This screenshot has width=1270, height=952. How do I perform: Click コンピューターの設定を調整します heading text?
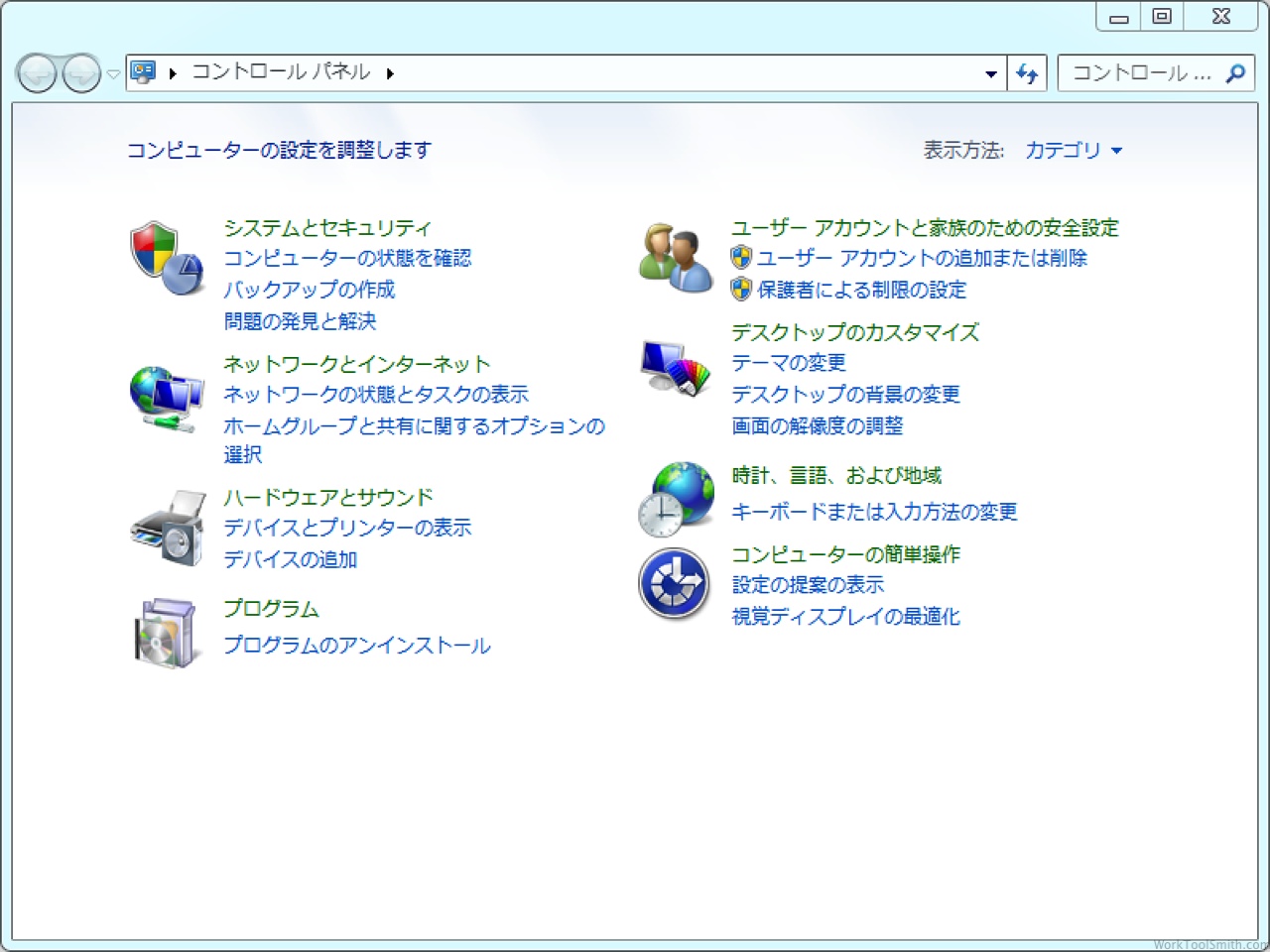point(280,151)
